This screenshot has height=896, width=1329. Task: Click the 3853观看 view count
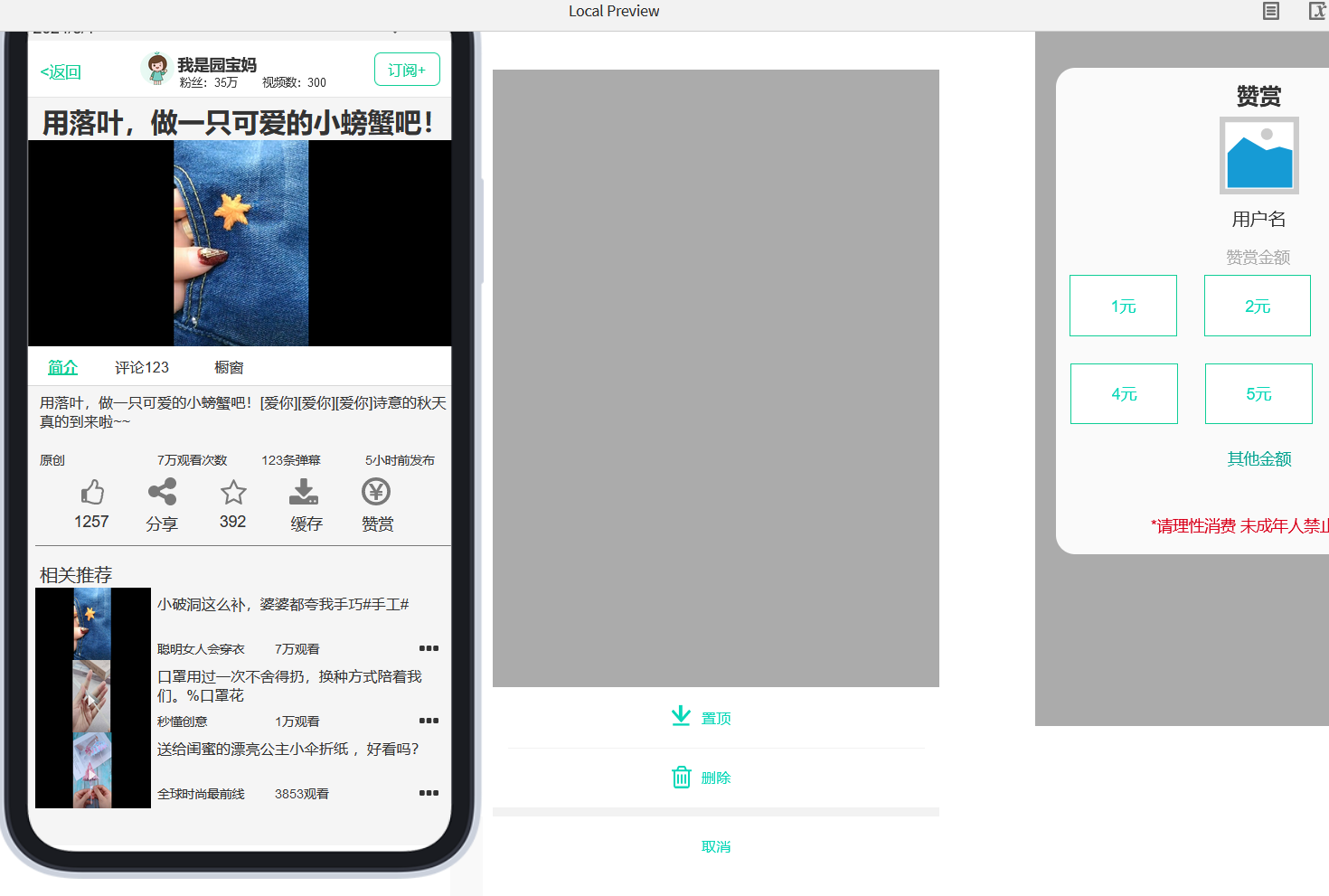click(x=302, y=794)
